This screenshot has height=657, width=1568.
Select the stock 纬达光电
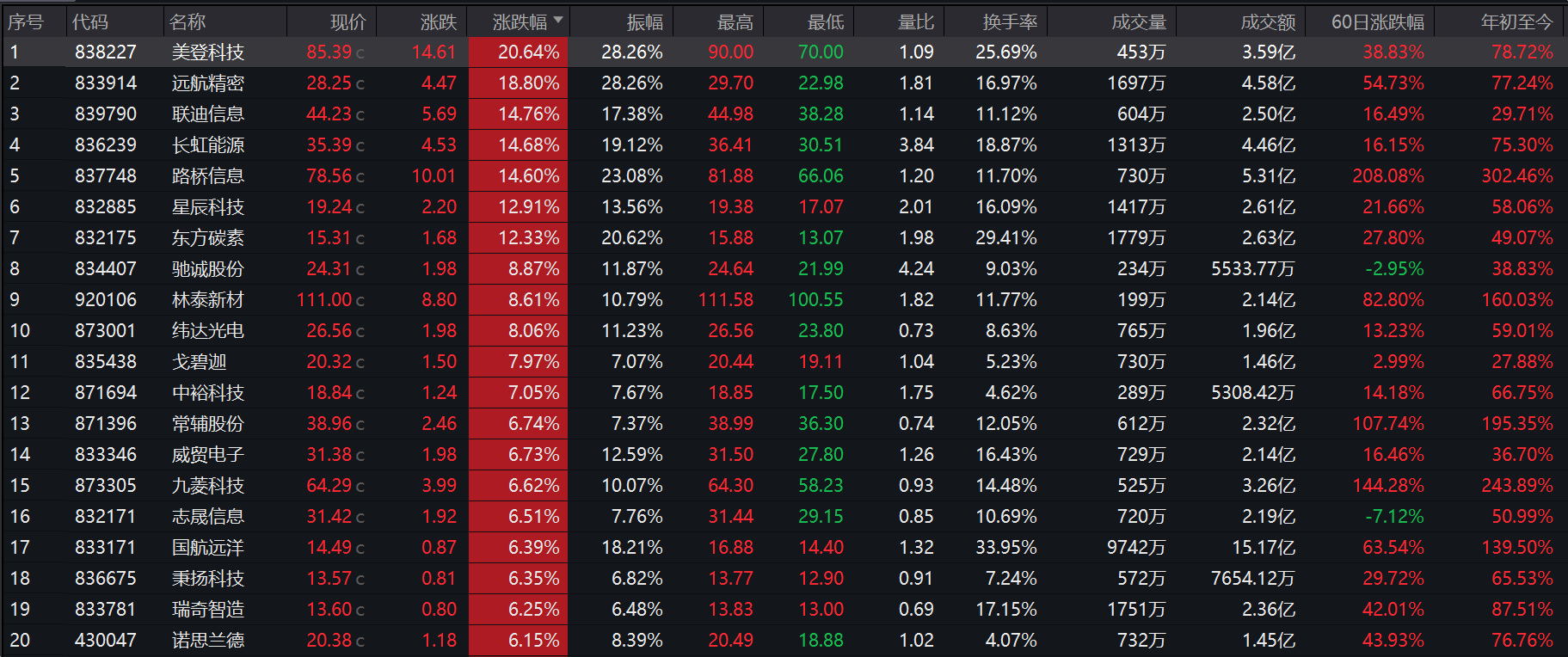[208, 331]
